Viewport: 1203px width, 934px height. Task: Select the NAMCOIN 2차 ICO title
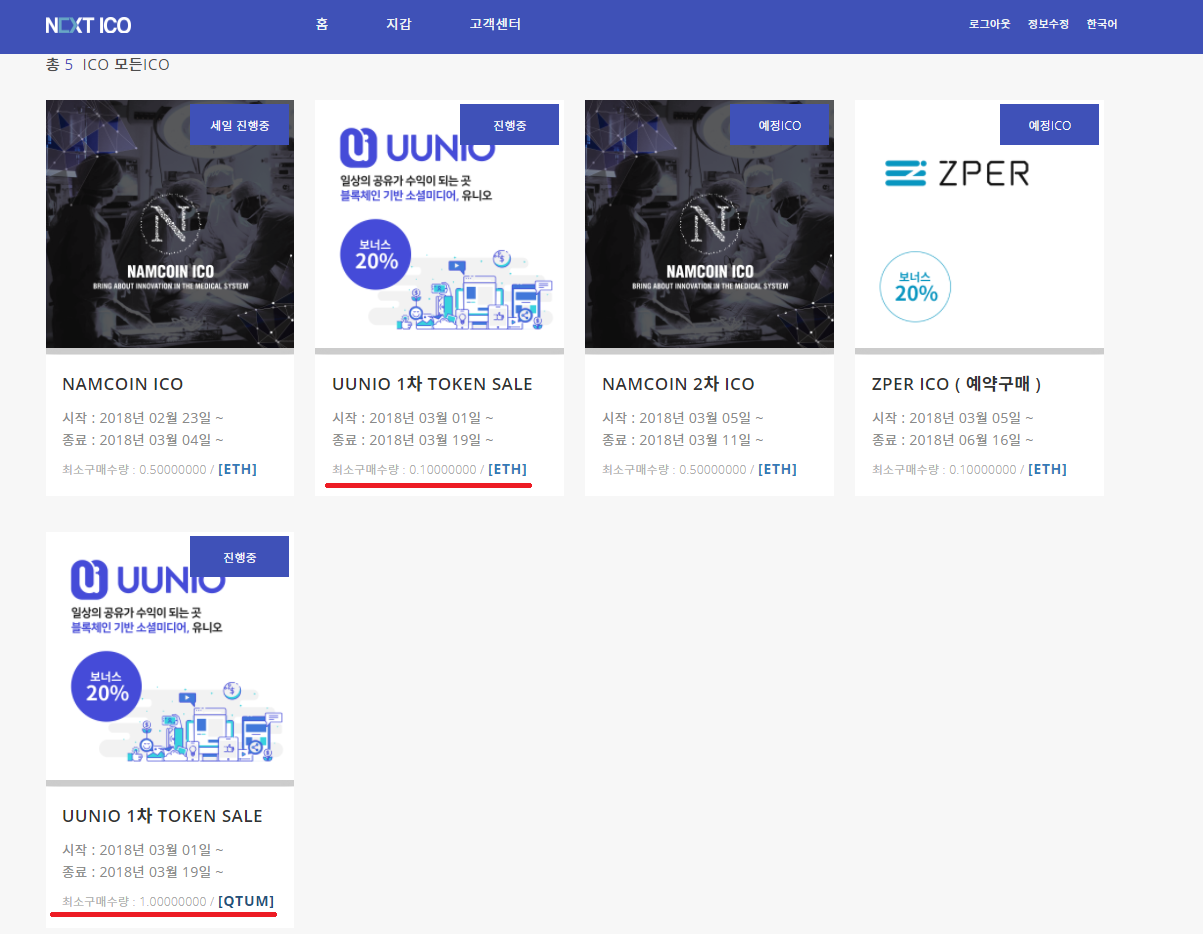tap(678, 384)
